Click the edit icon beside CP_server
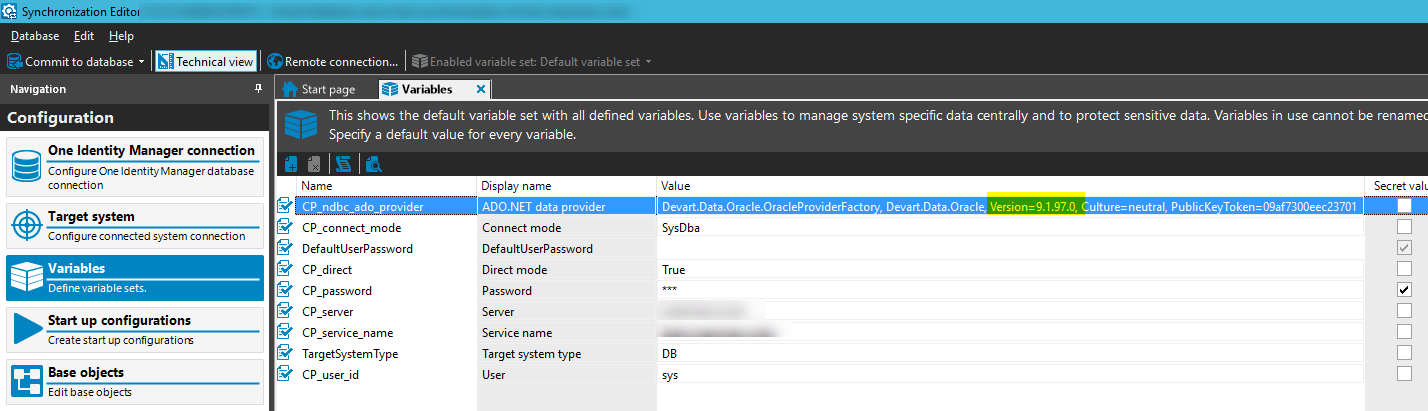 [x=285, y=311]
